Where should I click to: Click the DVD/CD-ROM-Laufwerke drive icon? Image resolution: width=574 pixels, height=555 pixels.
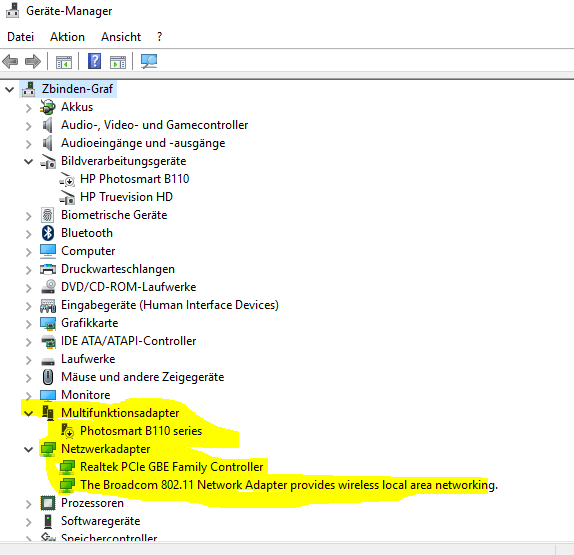(48, 287)
